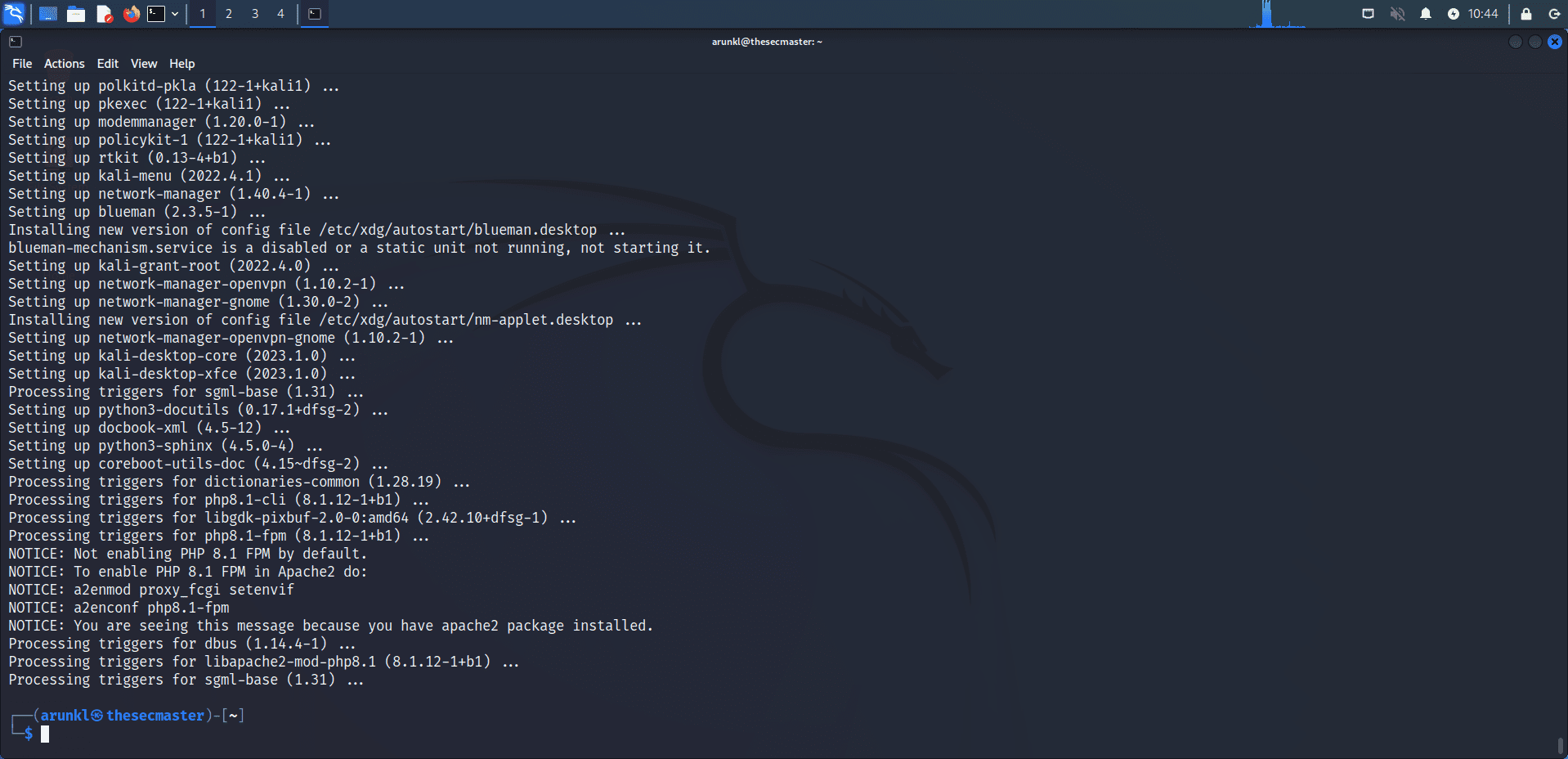The image size is (1568, 759).
Task: Launch Firefox browser from the panel
Action: pyautogui.click(x=131, y=14)
